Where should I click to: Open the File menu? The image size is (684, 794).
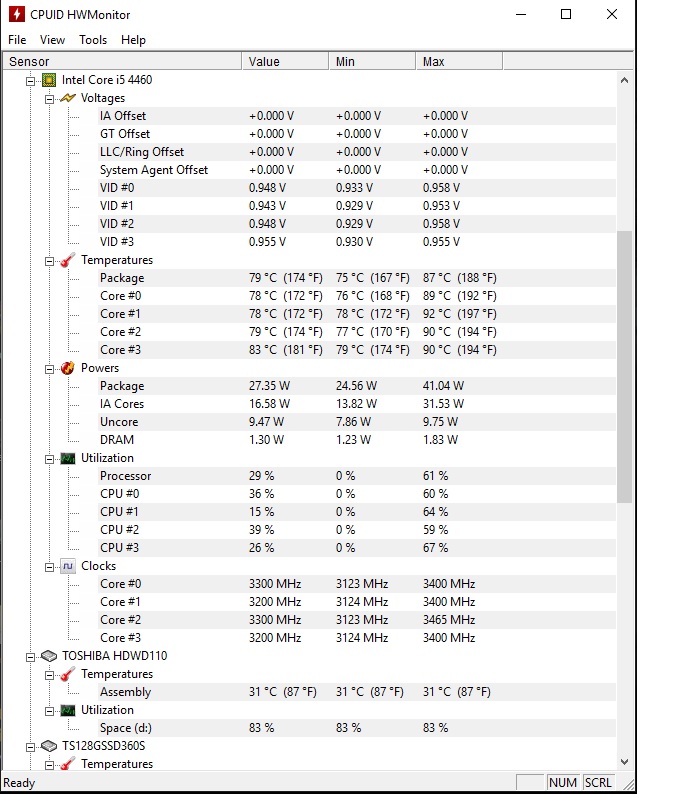[17, 40]
